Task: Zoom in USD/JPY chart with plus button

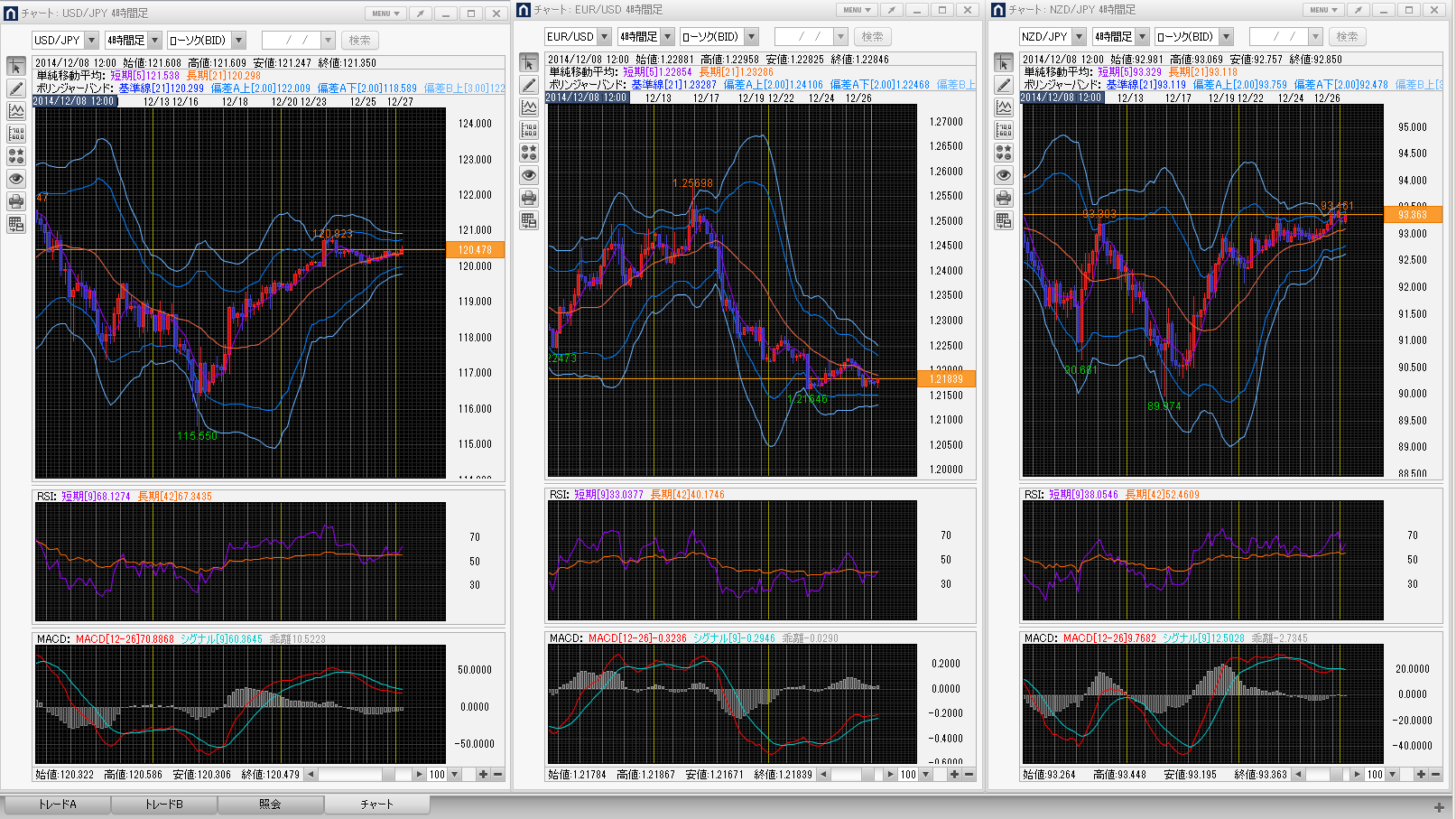Action: [483, 775]
